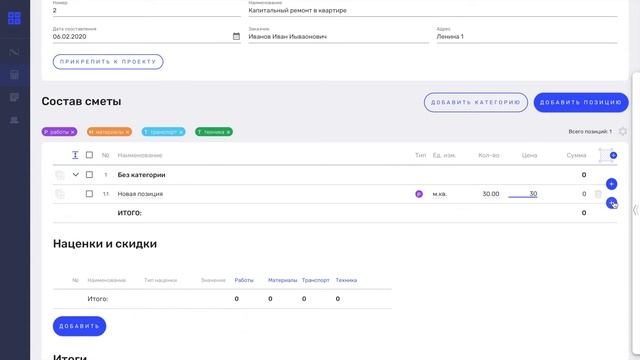Viewport: 640px width, 360px height.
Task: Collapse the right side panel arrows
Action: click(636, 210)
